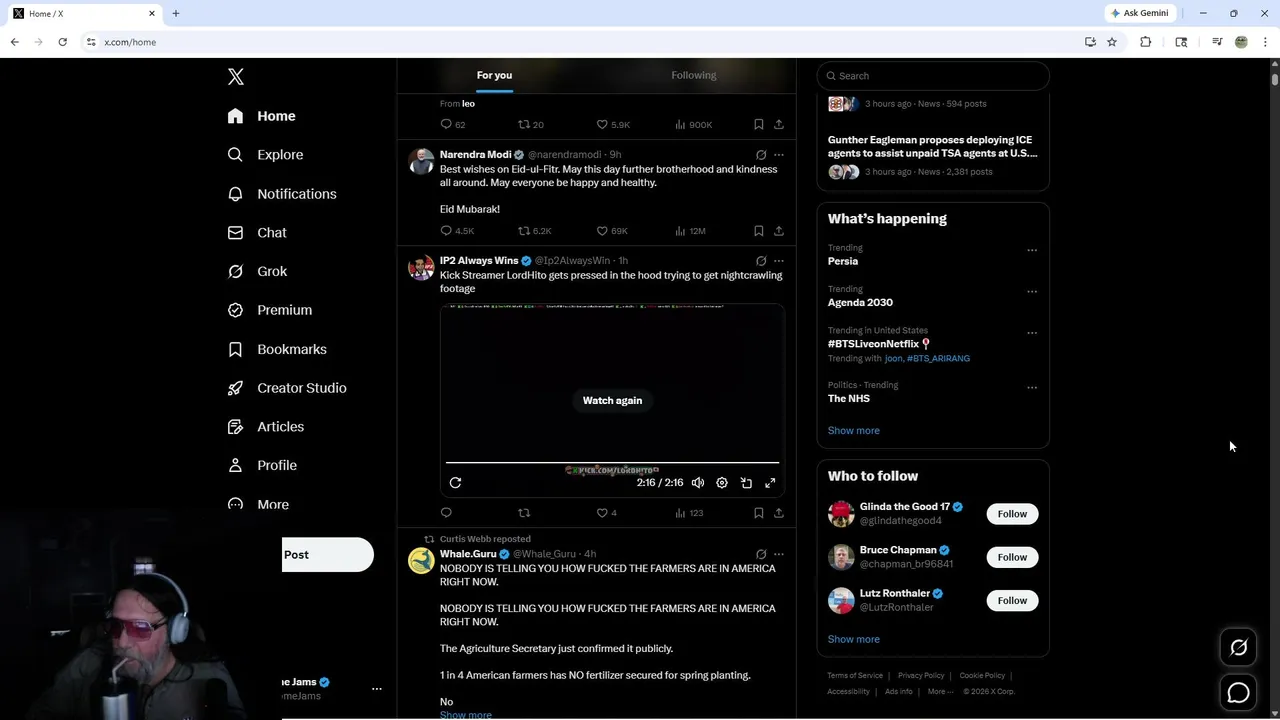The height and width of the screenshot is (720, 1280).
Task: View analytics of Narendra Modi's post
Action: 690,231
